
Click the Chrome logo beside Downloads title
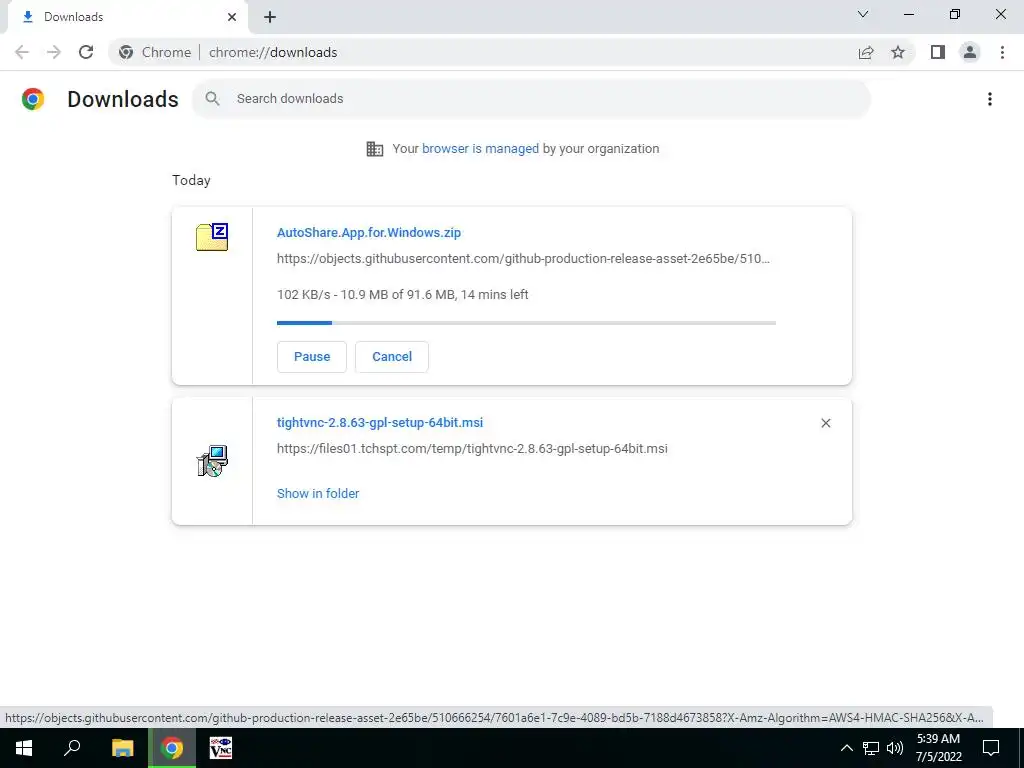point(33,99)
